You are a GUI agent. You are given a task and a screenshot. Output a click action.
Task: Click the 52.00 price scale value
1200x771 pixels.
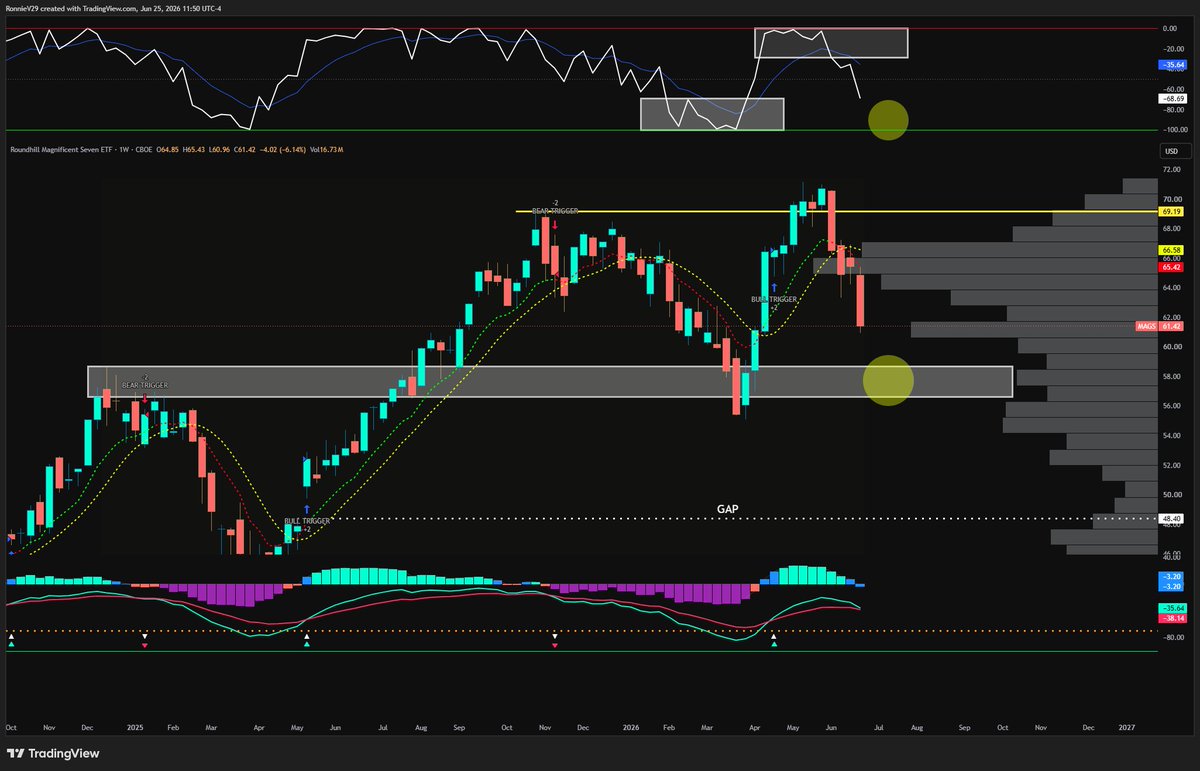[1173, 465]
